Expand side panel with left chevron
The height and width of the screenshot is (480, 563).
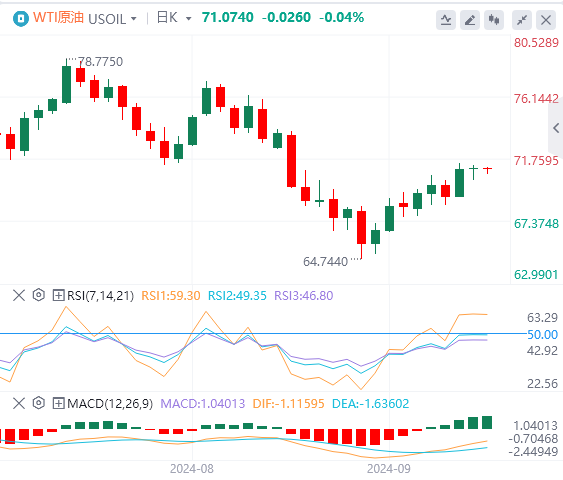556,128
